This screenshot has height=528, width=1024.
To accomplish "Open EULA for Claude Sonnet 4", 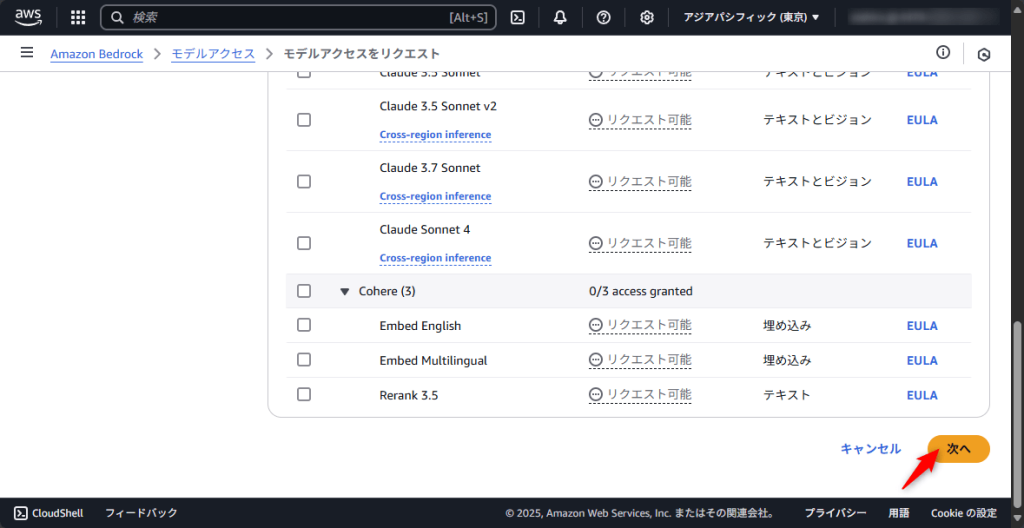I will pos(922,243).
